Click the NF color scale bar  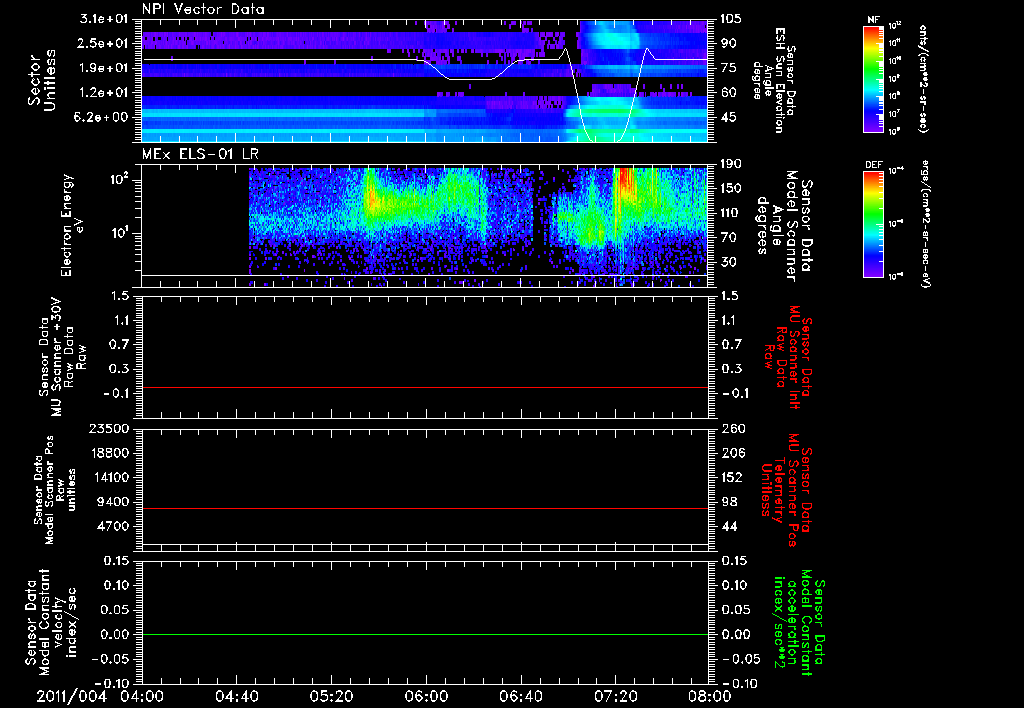[x=874, y=78]
